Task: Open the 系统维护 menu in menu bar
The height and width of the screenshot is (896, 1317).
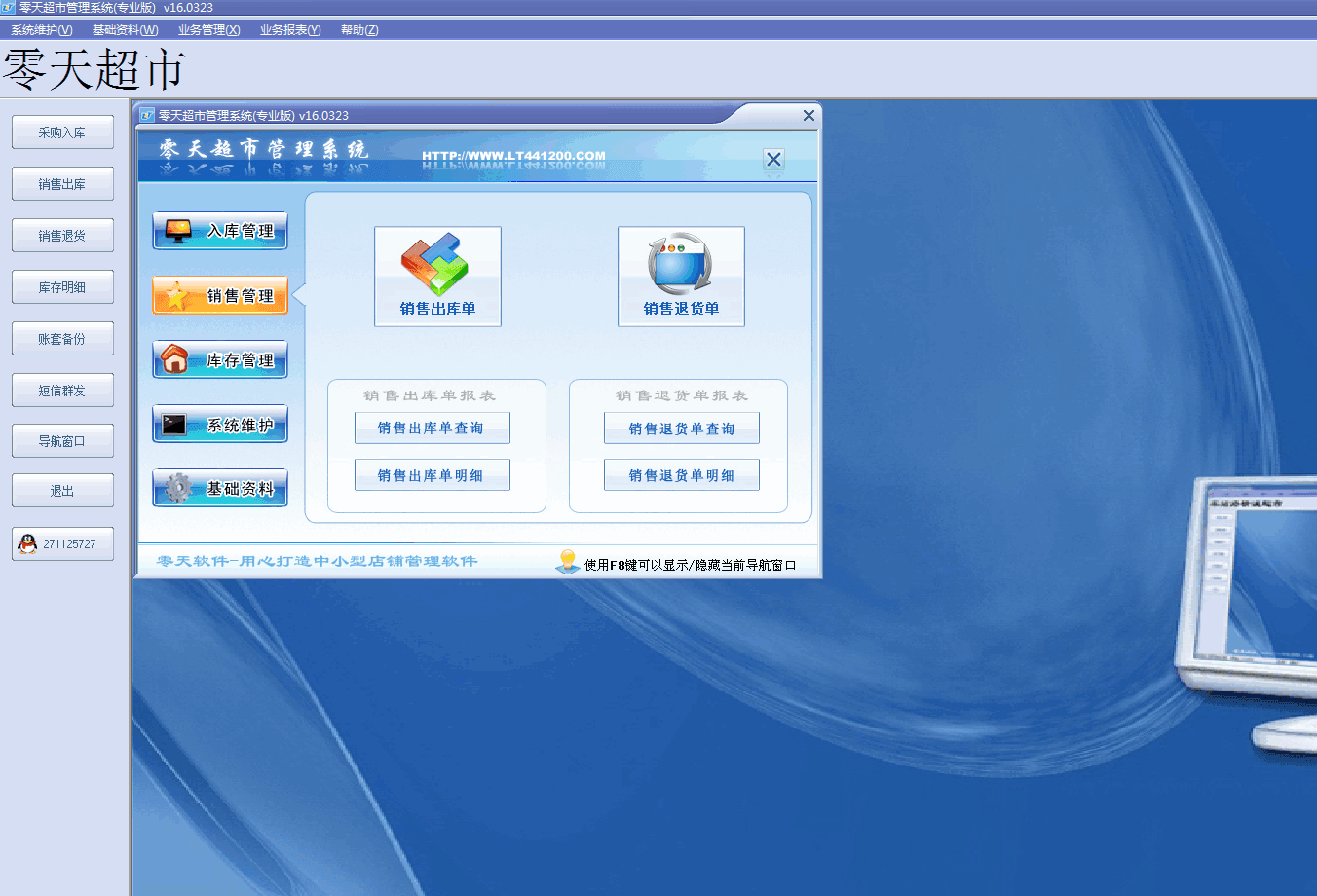Action: click(42, 30)
